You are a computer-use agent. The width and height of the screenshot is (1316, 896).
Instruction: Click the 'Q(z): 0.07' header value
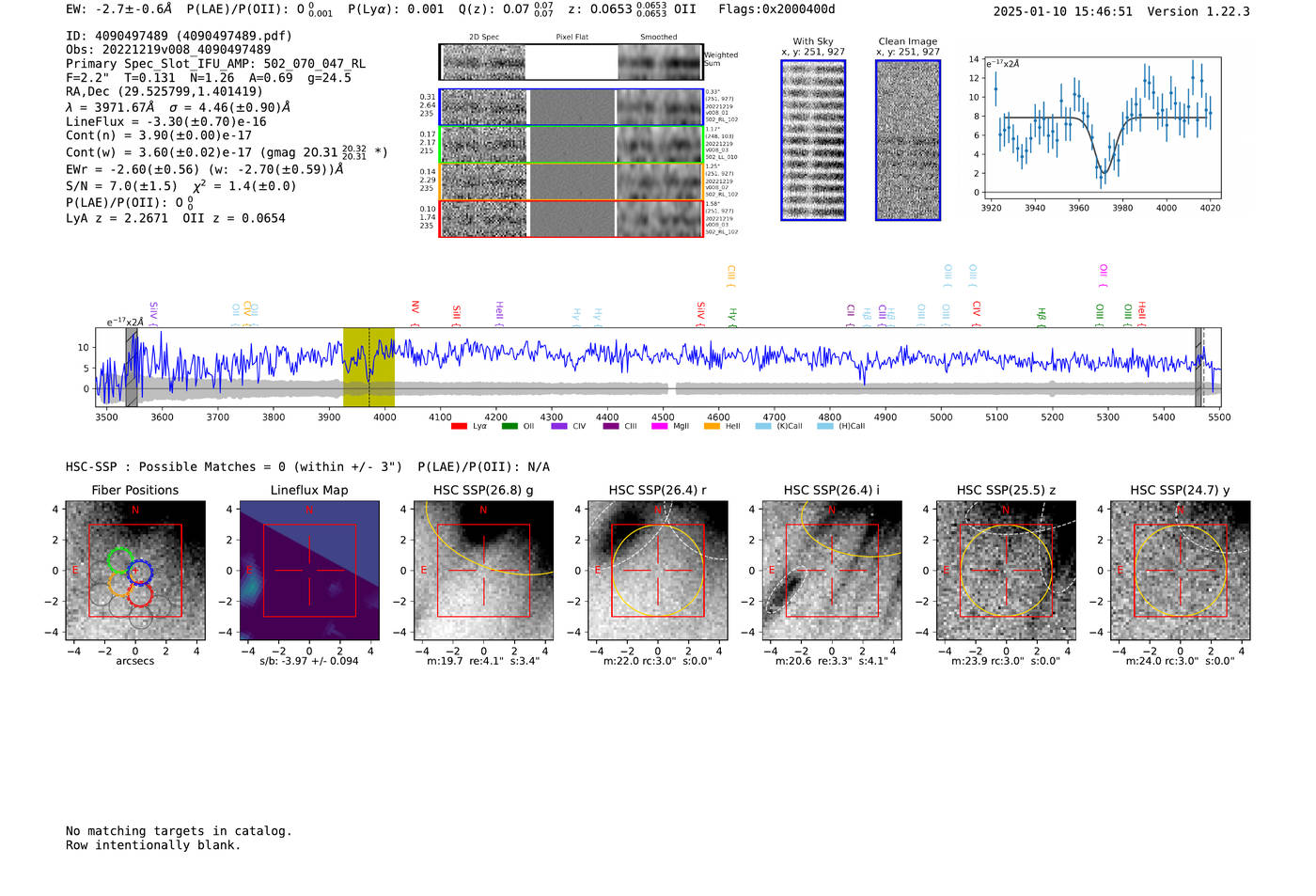[495, 9]
